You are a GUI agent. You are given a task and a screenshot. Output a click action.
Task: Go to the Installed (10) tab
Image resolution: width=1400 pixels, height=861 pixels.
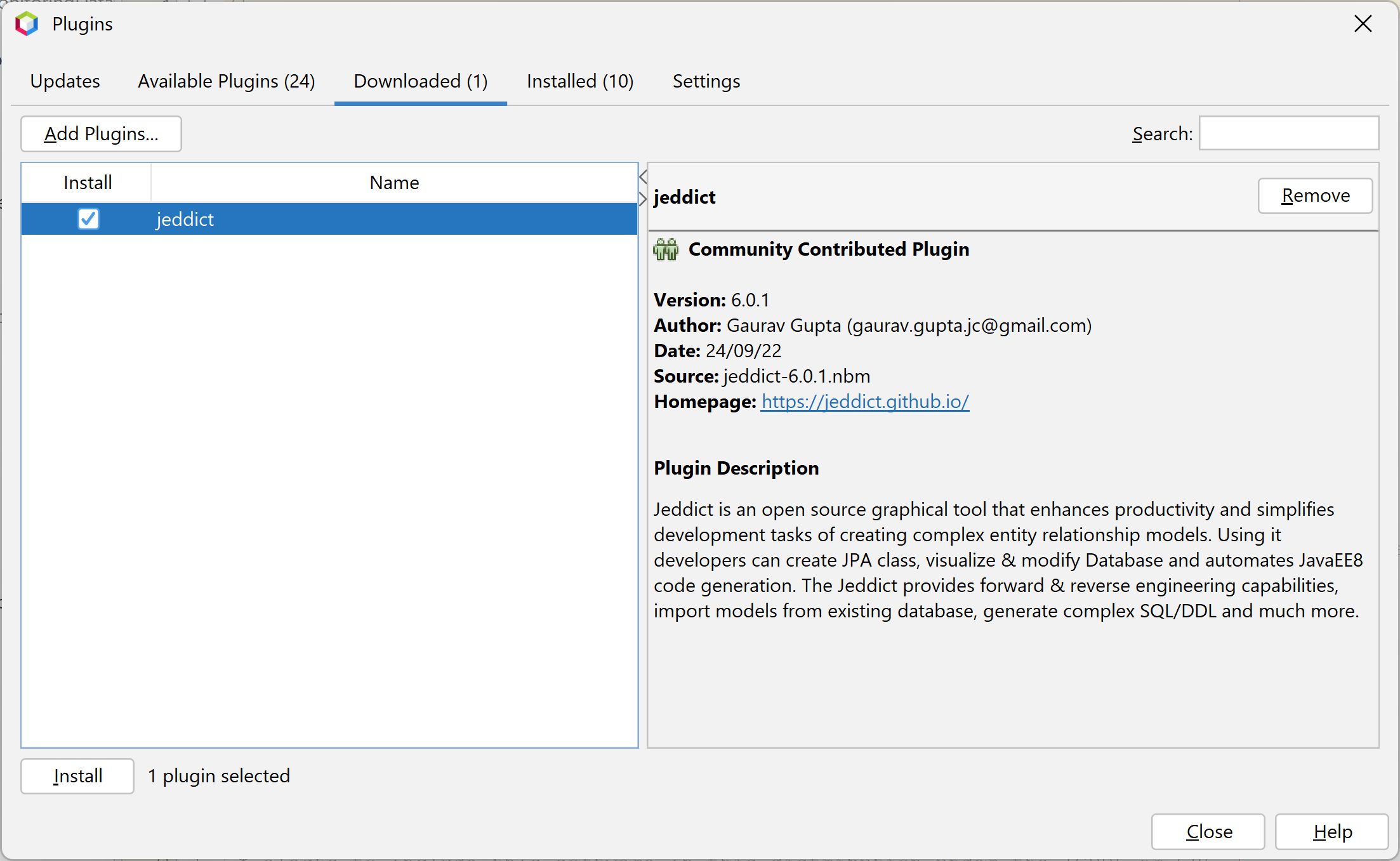pos(579,81)
